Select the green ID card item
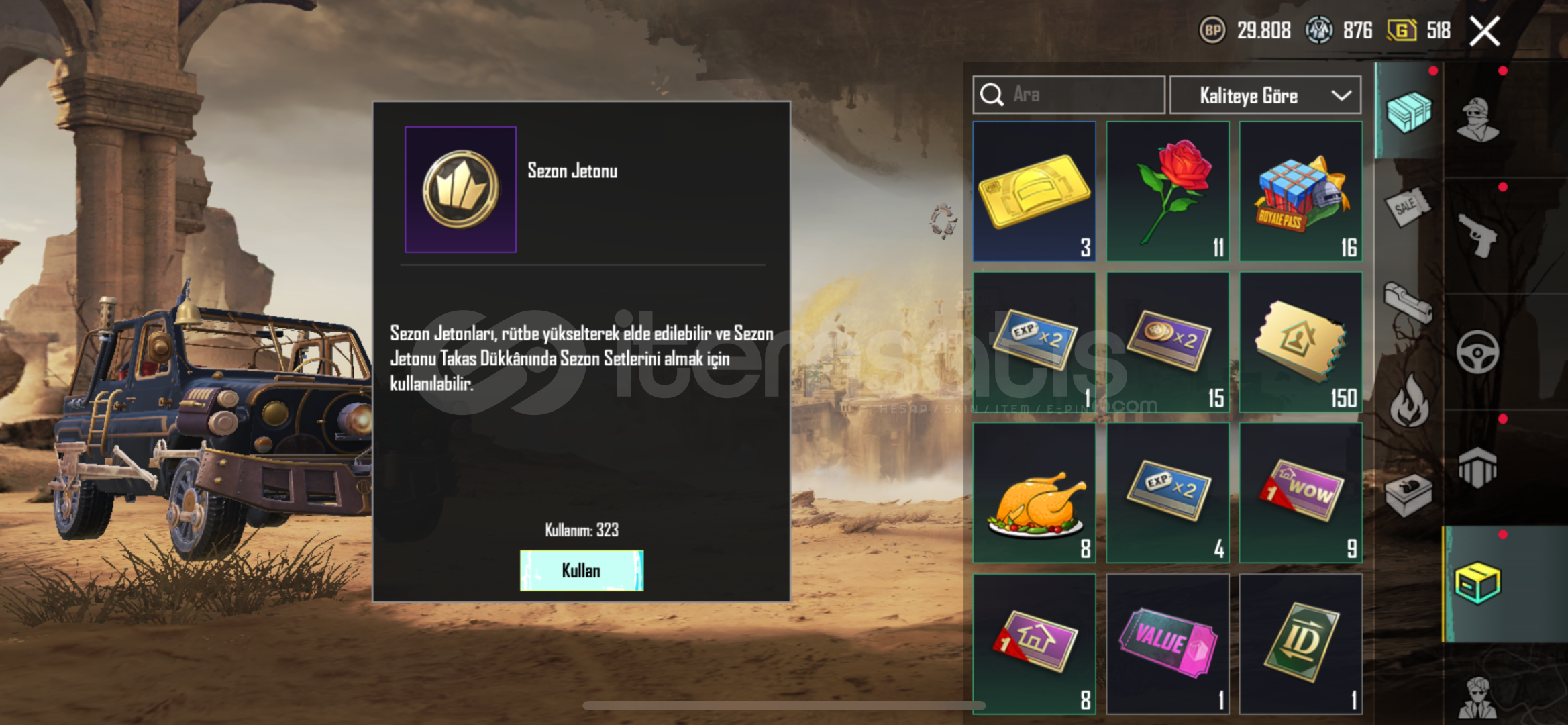The height and width of the screenshot is (725, 1568). [1300, 644]
